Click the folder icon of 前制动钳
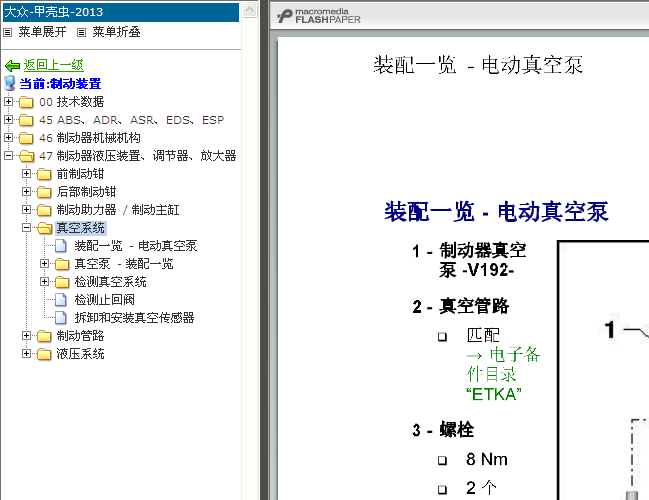This screenshot has width=649, height=500. [44, 174]
